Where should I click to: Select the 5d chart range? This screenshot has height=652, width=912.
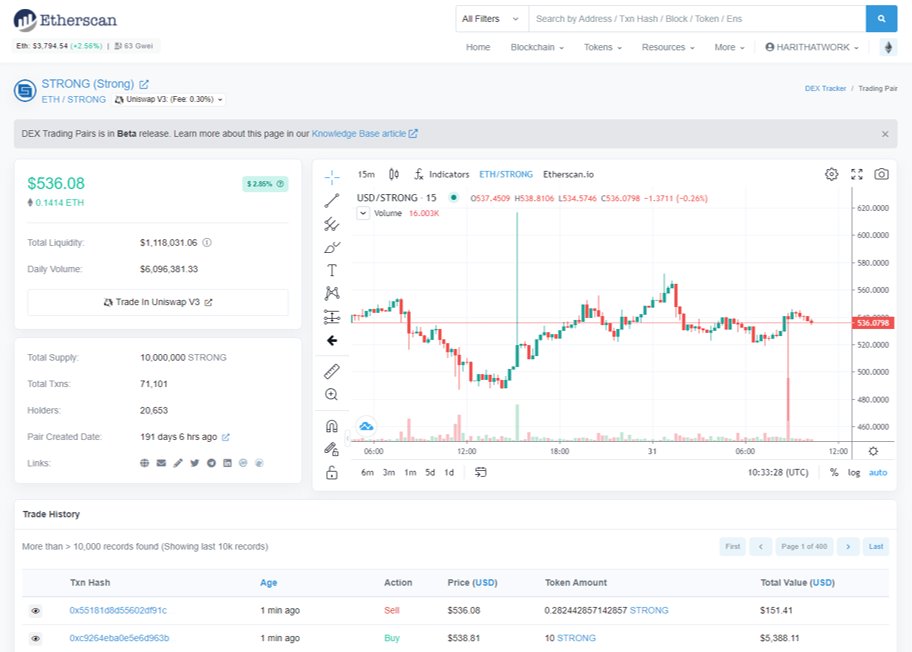[x=430, y=472]
